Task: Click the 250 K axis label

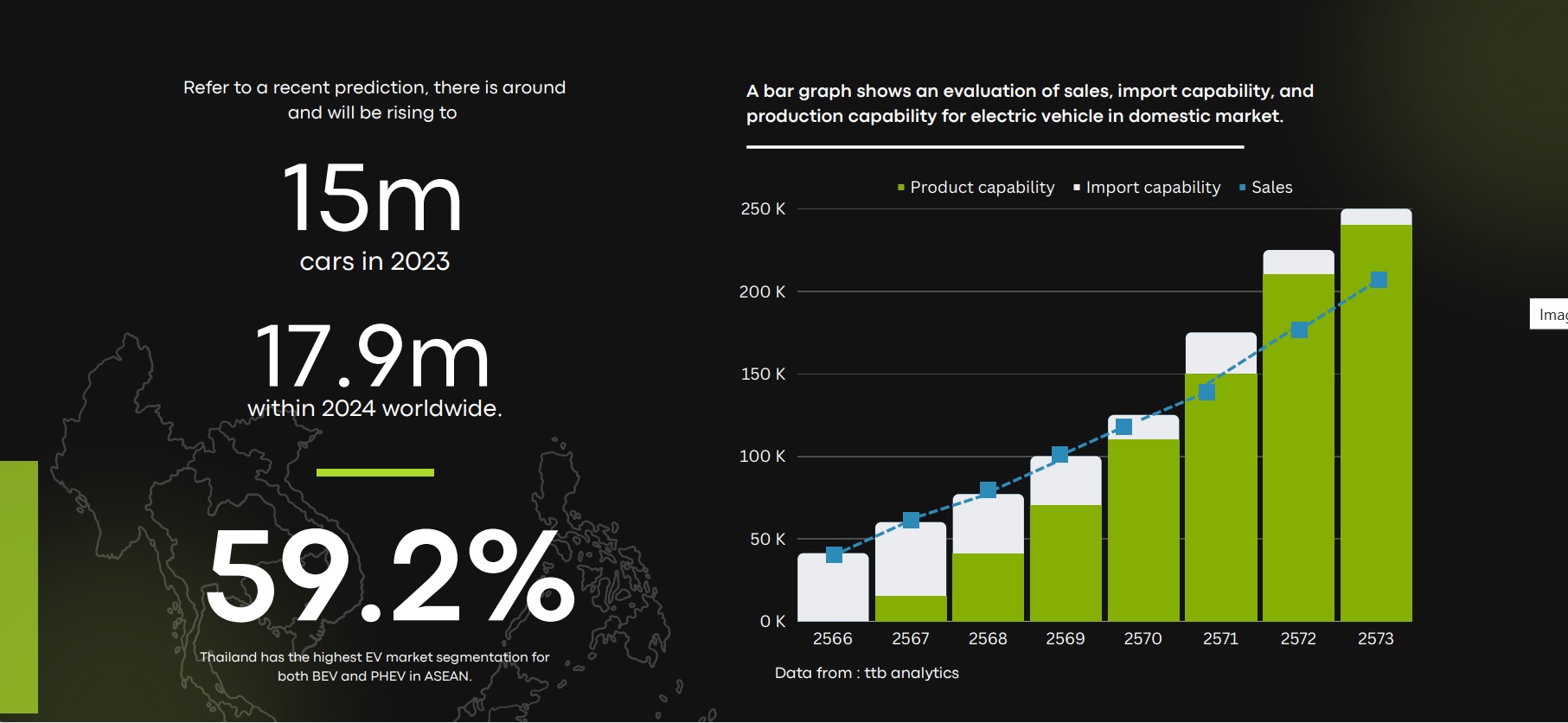Action: click(x=763, y=208)
